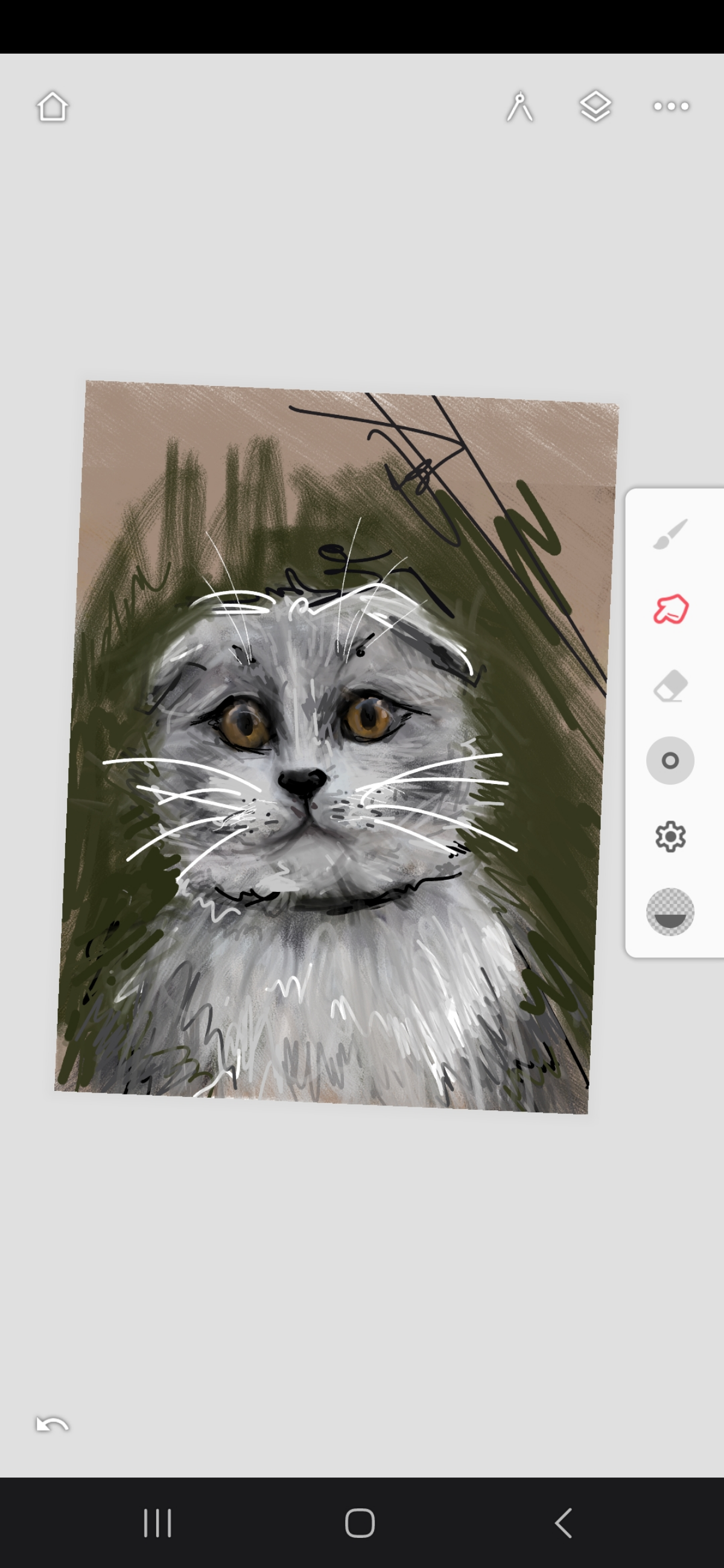
Task: Open the drawing guides compass tool
Action: pyautogui.click(x=519, y=107)
